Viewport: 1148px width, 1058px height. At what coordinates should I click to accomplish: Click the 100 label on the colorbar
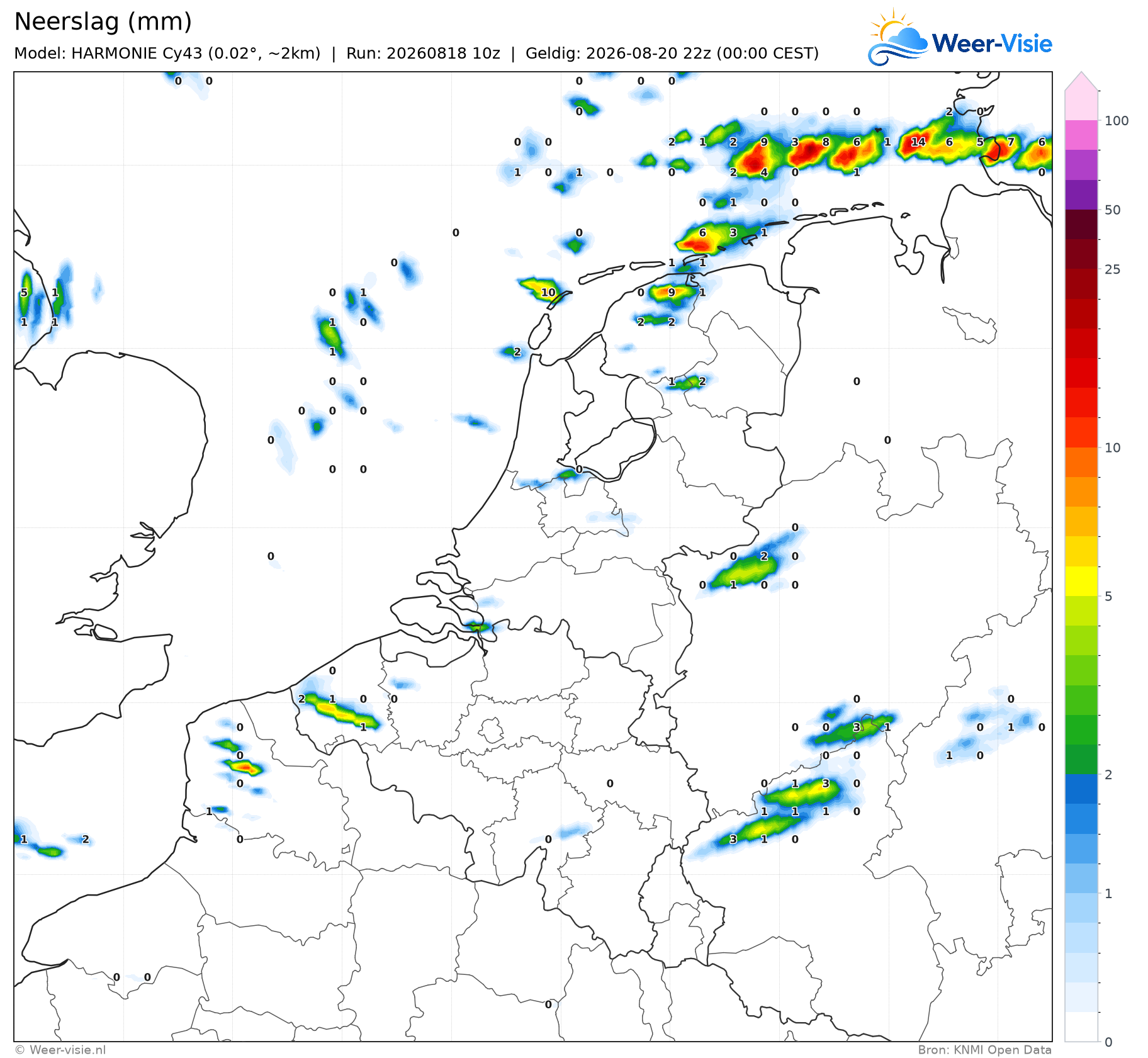[1117, 121]
